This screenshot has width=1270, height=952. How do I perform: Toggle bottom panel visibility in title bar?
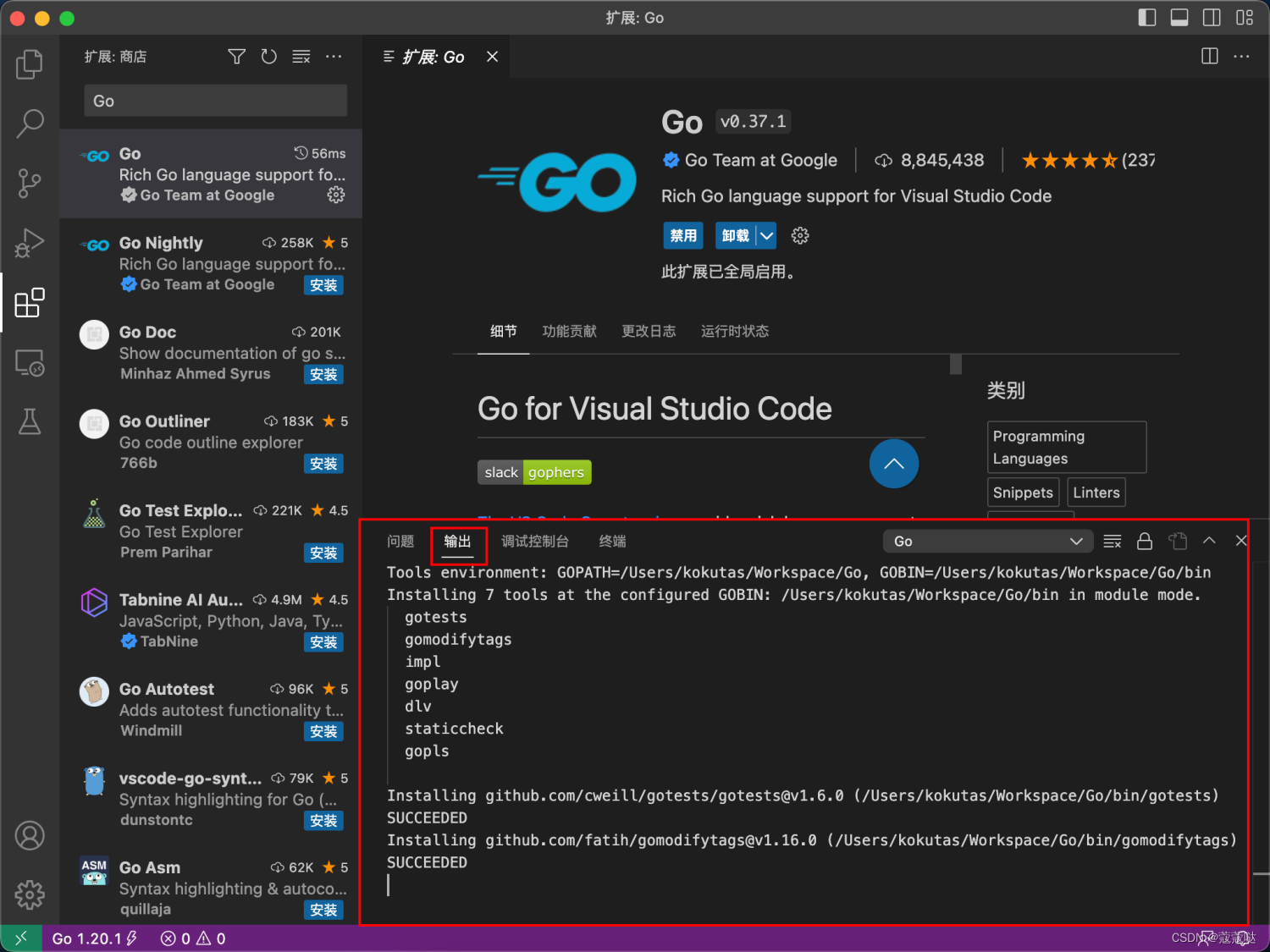tap(1179, 17)
